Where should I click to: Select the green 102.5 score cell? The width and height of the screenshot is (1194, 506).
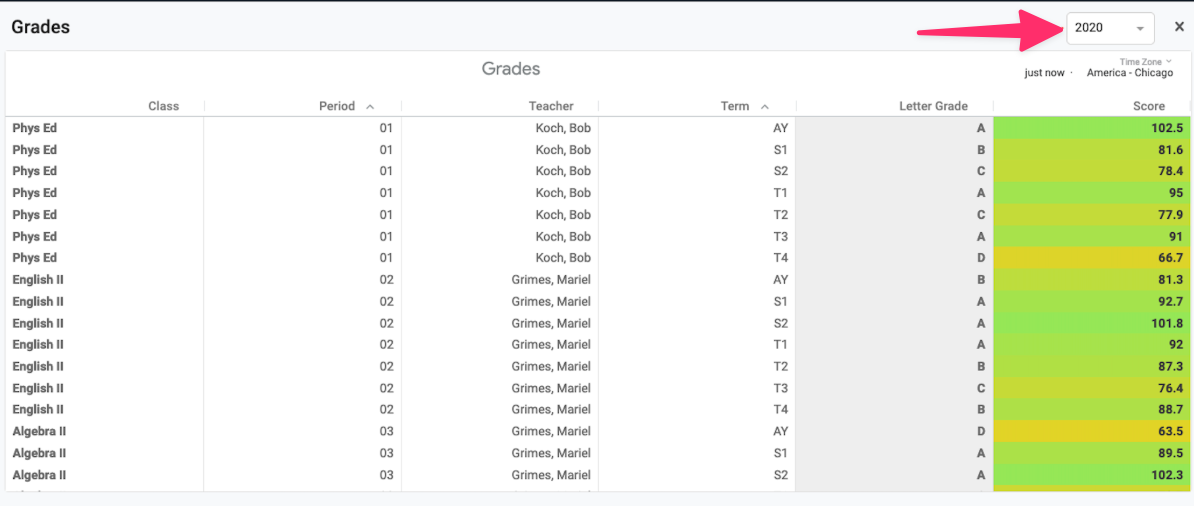pos(1092,128)
